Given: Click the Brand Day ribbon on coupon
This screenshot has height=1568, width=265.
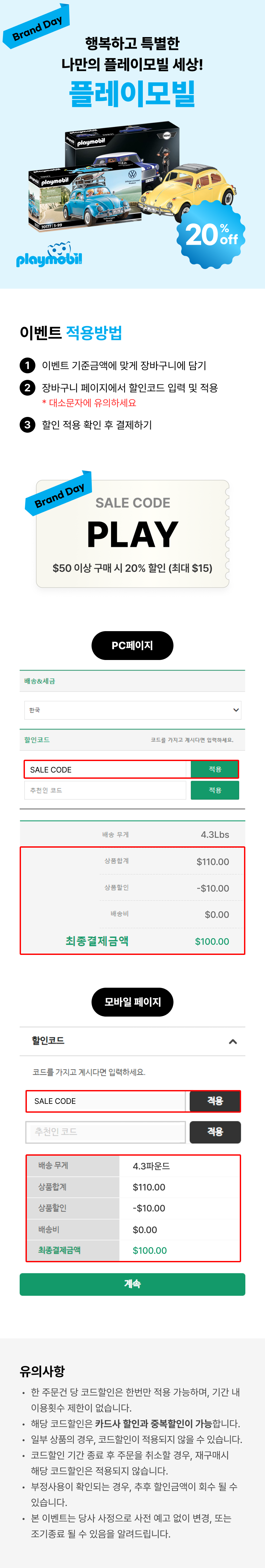Looking at the screenshot, I should 58,493.
